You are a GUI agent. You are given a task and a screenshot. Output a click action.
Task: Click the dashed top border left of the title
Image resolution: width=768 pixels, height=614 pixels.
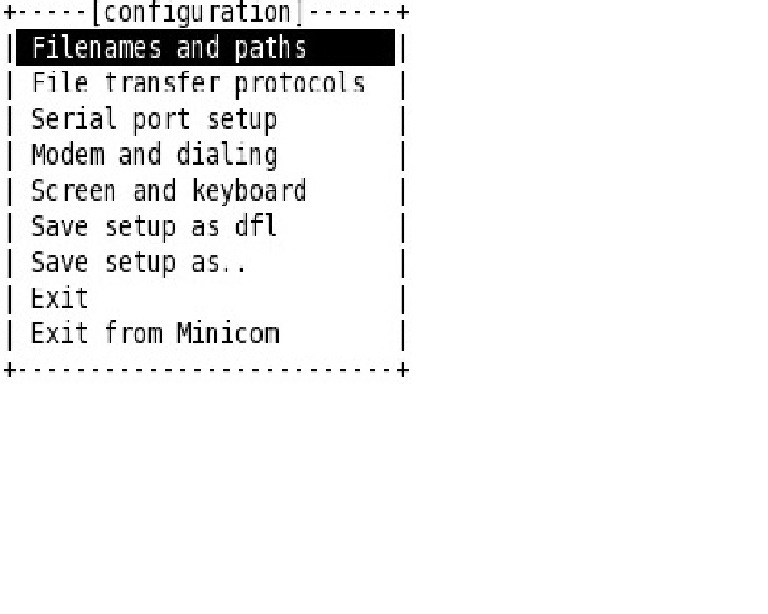50,13
